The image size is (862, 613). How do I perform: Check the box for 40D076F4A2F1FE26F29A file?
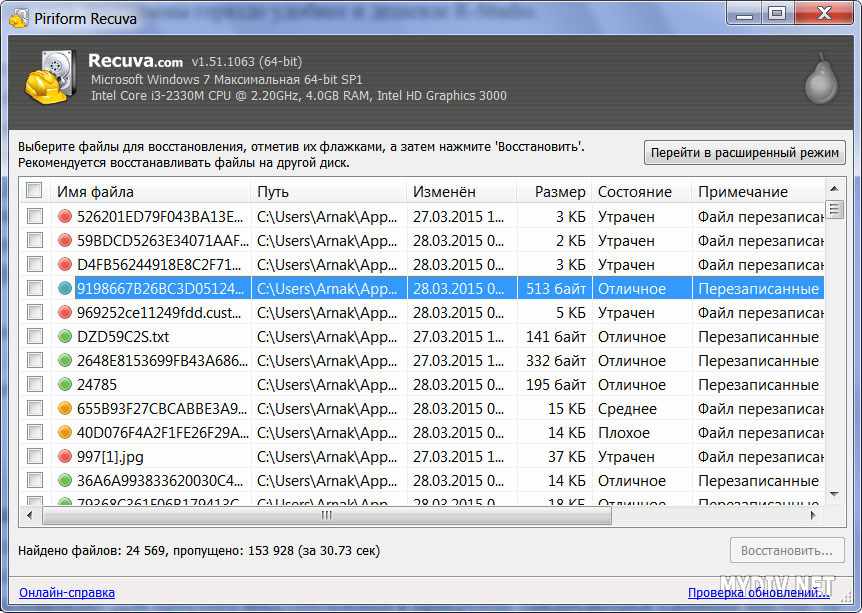(x=35, y=432)
